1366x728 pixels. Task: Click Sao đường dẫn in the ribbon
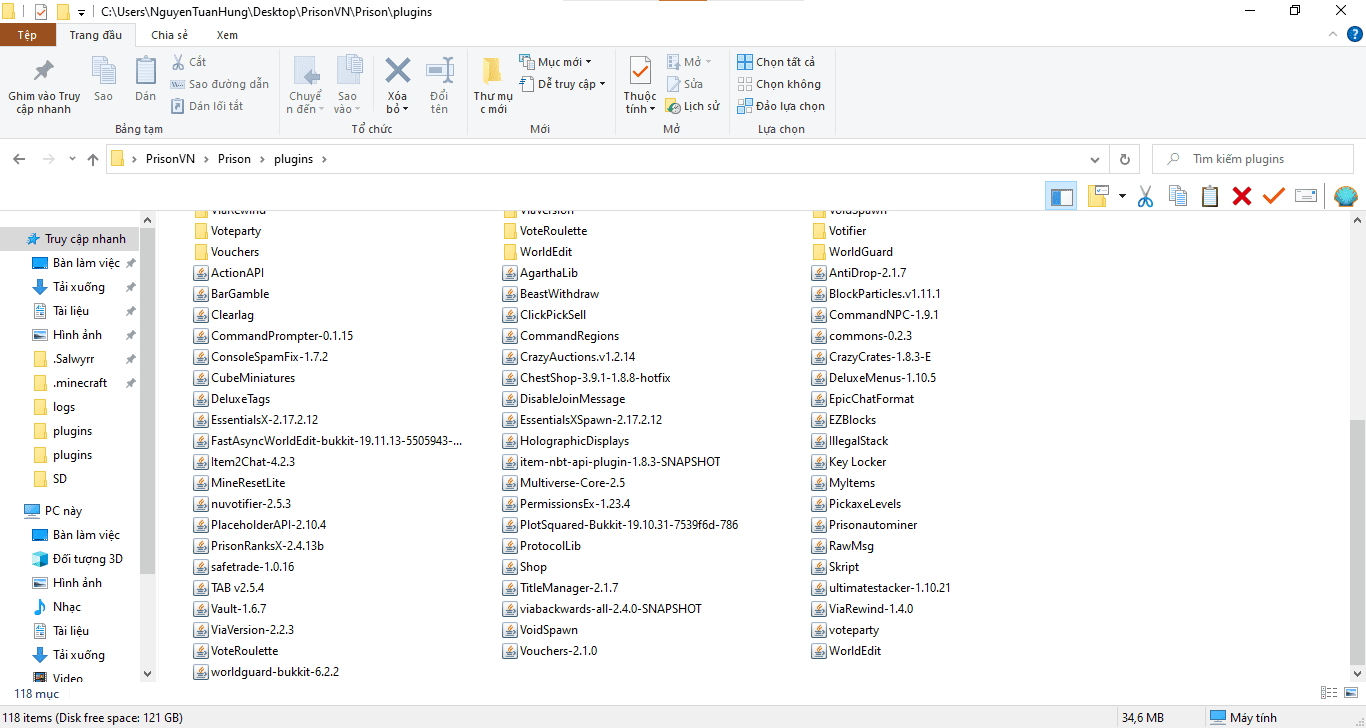pyautogui.click(x=219, y=84)
